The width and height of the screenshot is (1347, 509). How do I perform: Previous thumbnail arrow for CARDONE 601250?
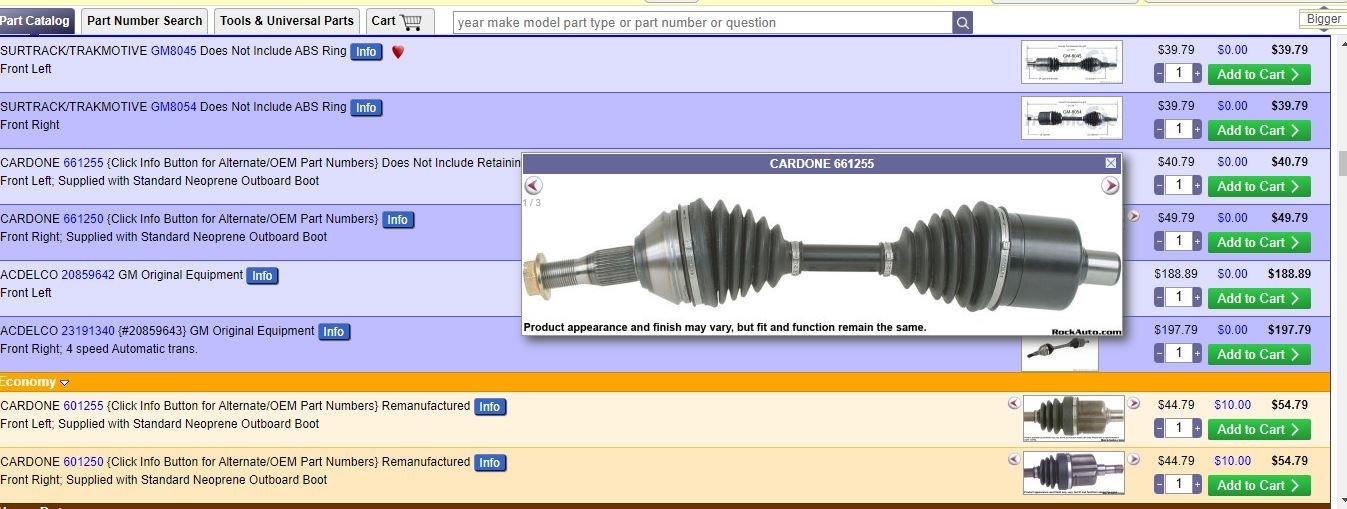(1014, 459)
